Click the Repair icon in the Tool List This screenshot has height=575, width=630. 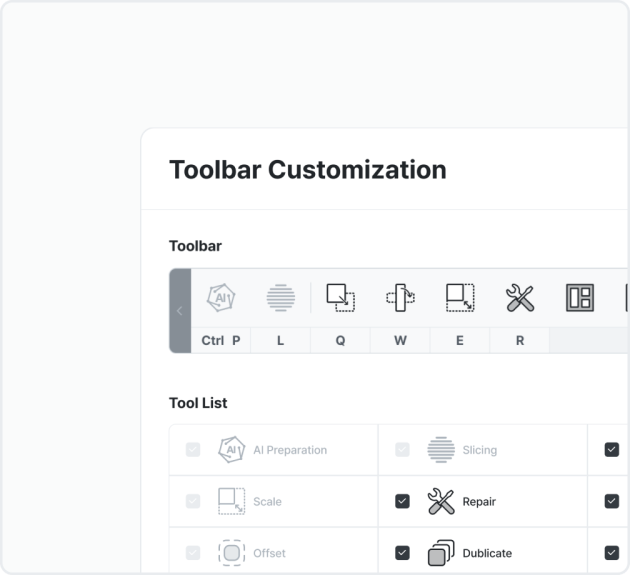click(x=441, y=501)
